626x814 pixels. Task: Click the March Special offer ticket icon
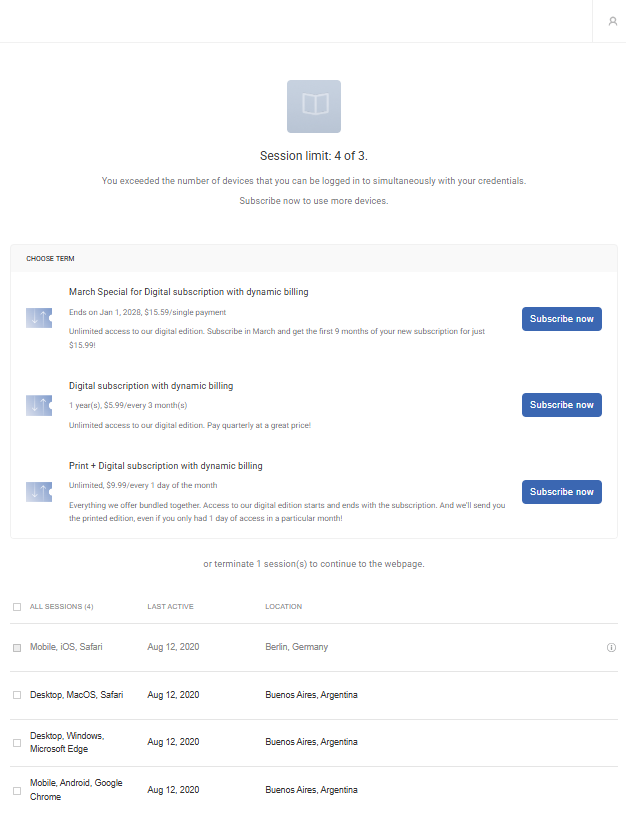point(39,318)
